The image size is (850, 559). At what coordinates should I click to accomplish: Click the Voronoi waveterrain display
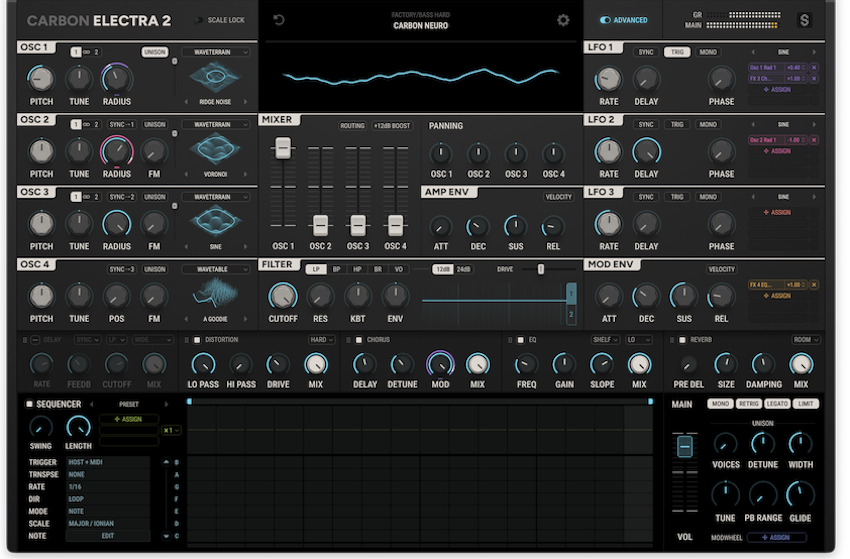coord(215,149)
